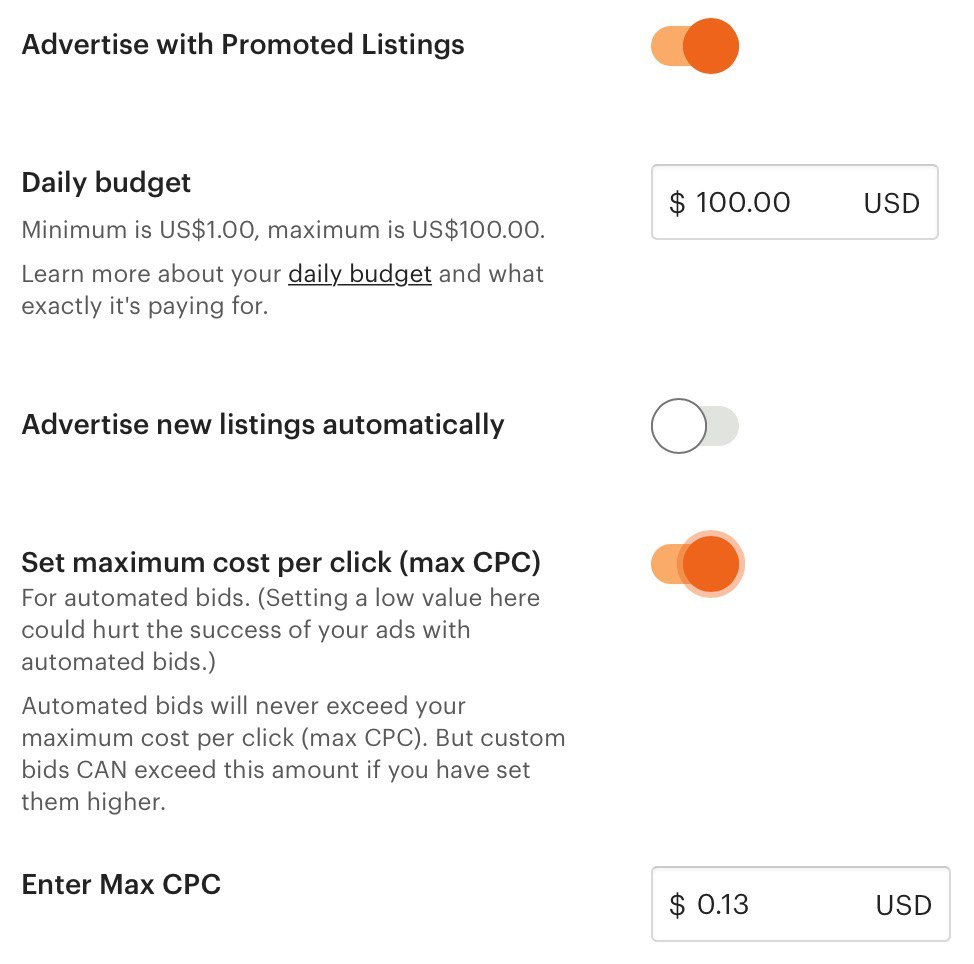
Task: Select the 0.13 value in Max CPC
Action: [722, 904]
